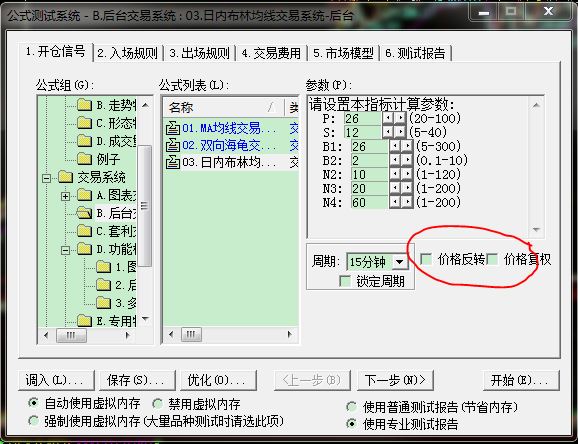Switch to the 3.出场规则 tab
The width and height of the screenshot is (578, 444).
pos(199,53)
